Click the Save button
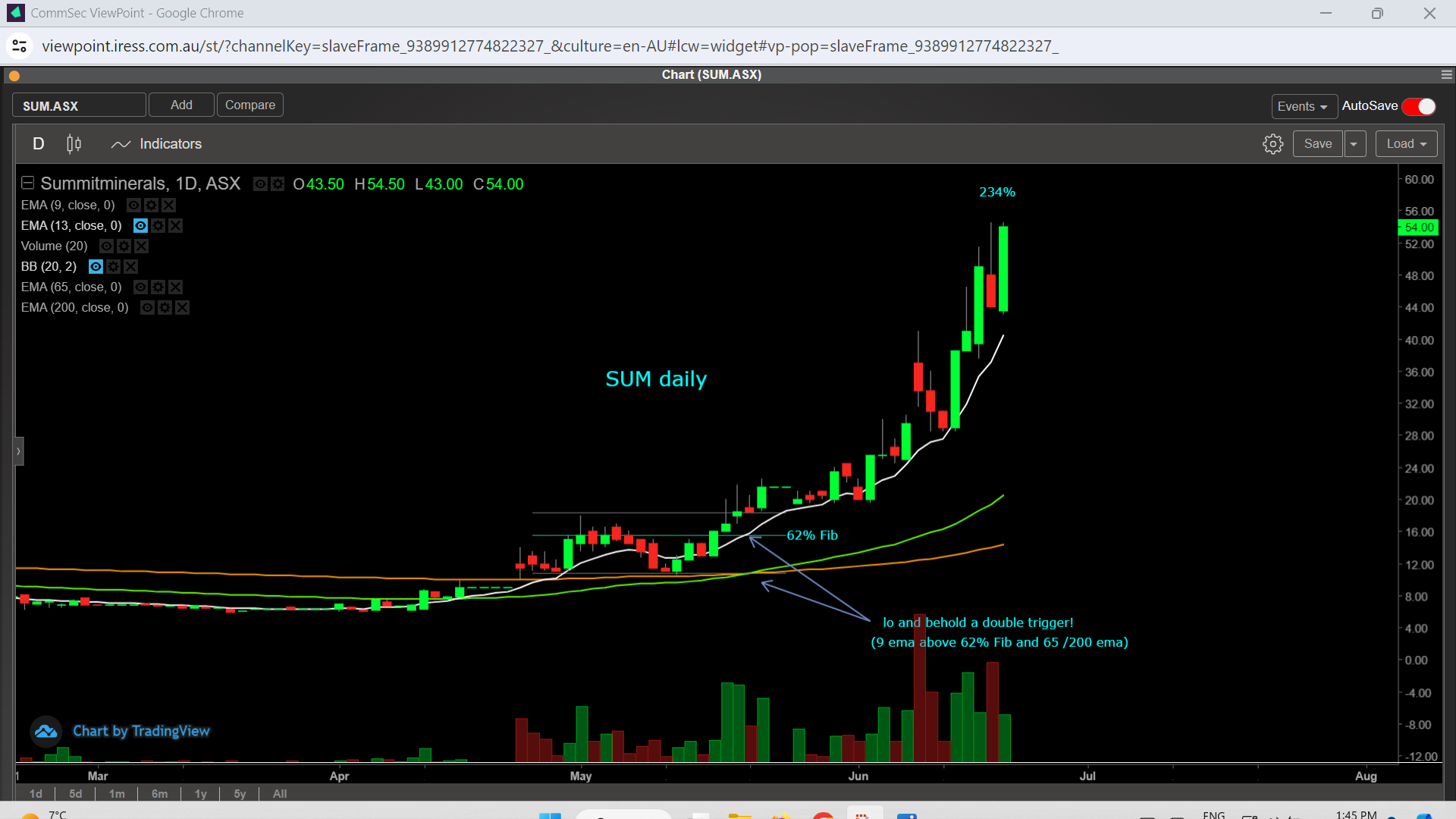Screen dimensions: 1456x819 [x=1318, y=144]
